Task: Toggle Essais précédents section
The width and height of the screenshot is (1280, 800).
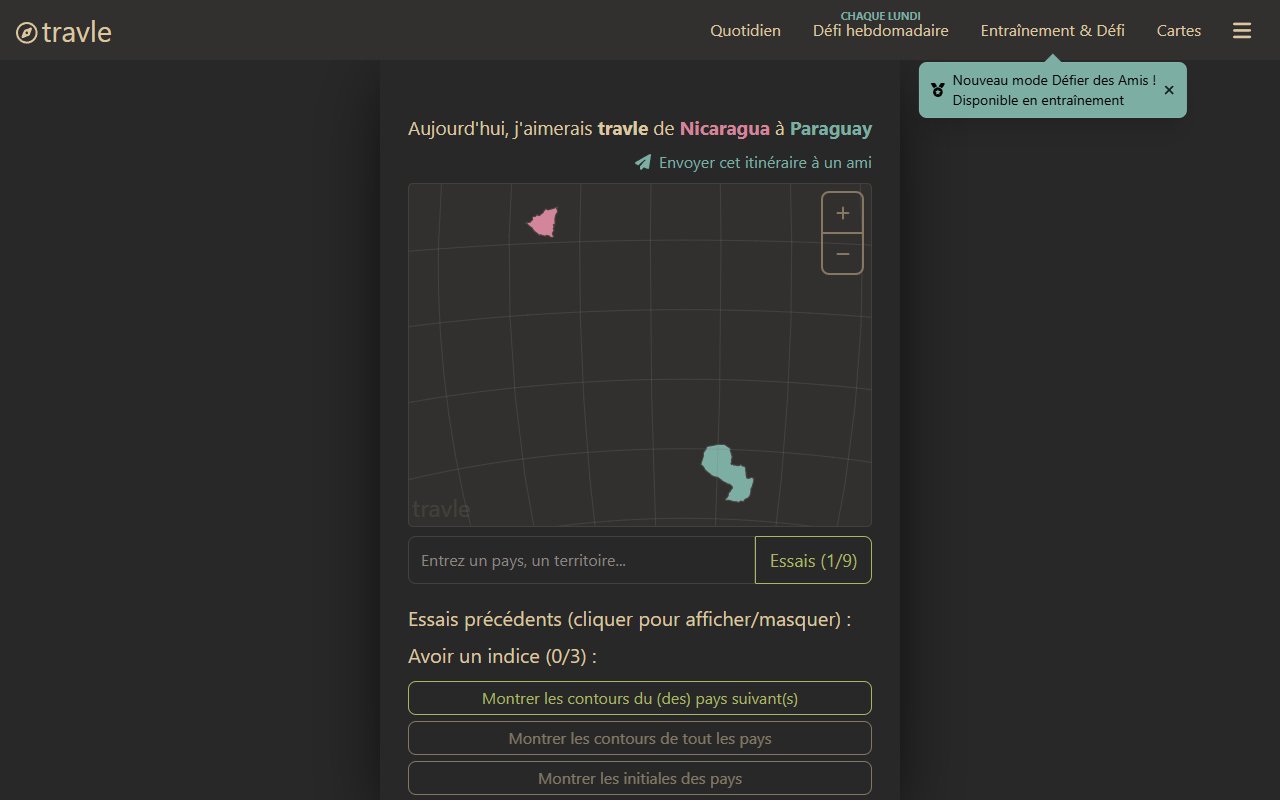Action: point(630,619)
